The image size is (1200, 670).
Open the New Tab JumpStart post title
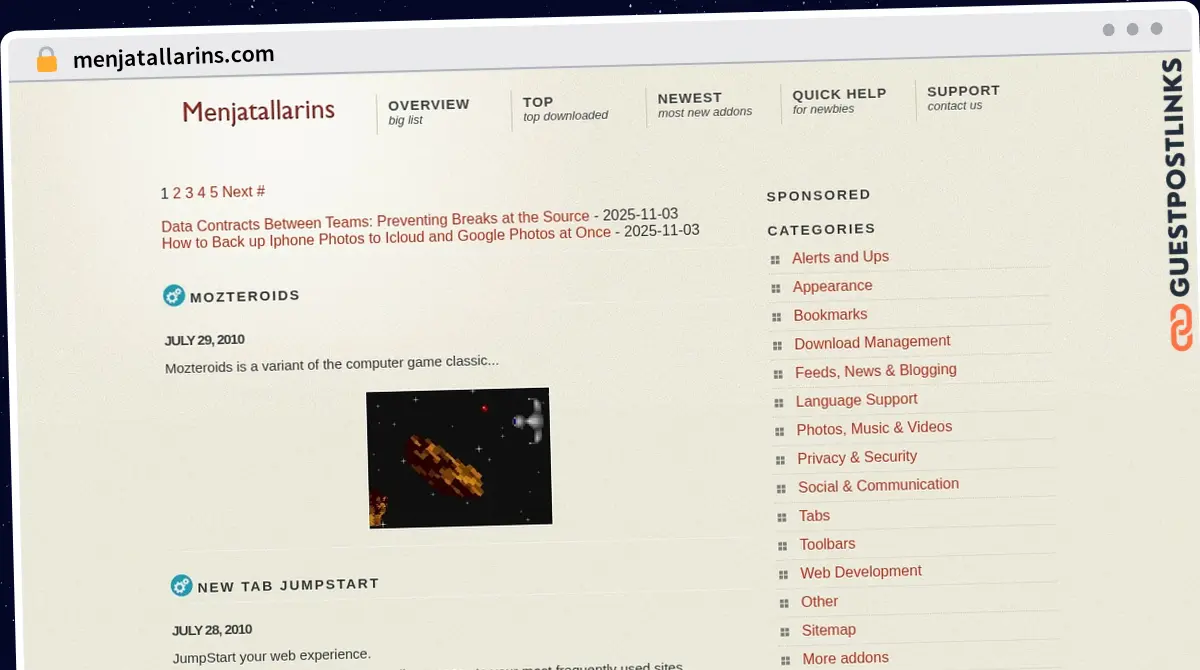click(288, 585)
